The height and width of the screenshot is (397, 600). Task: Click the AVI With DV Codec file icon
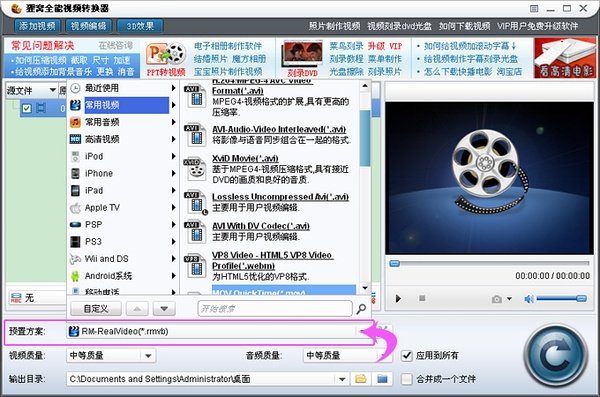pyautogui.click(x=195, y=232)
